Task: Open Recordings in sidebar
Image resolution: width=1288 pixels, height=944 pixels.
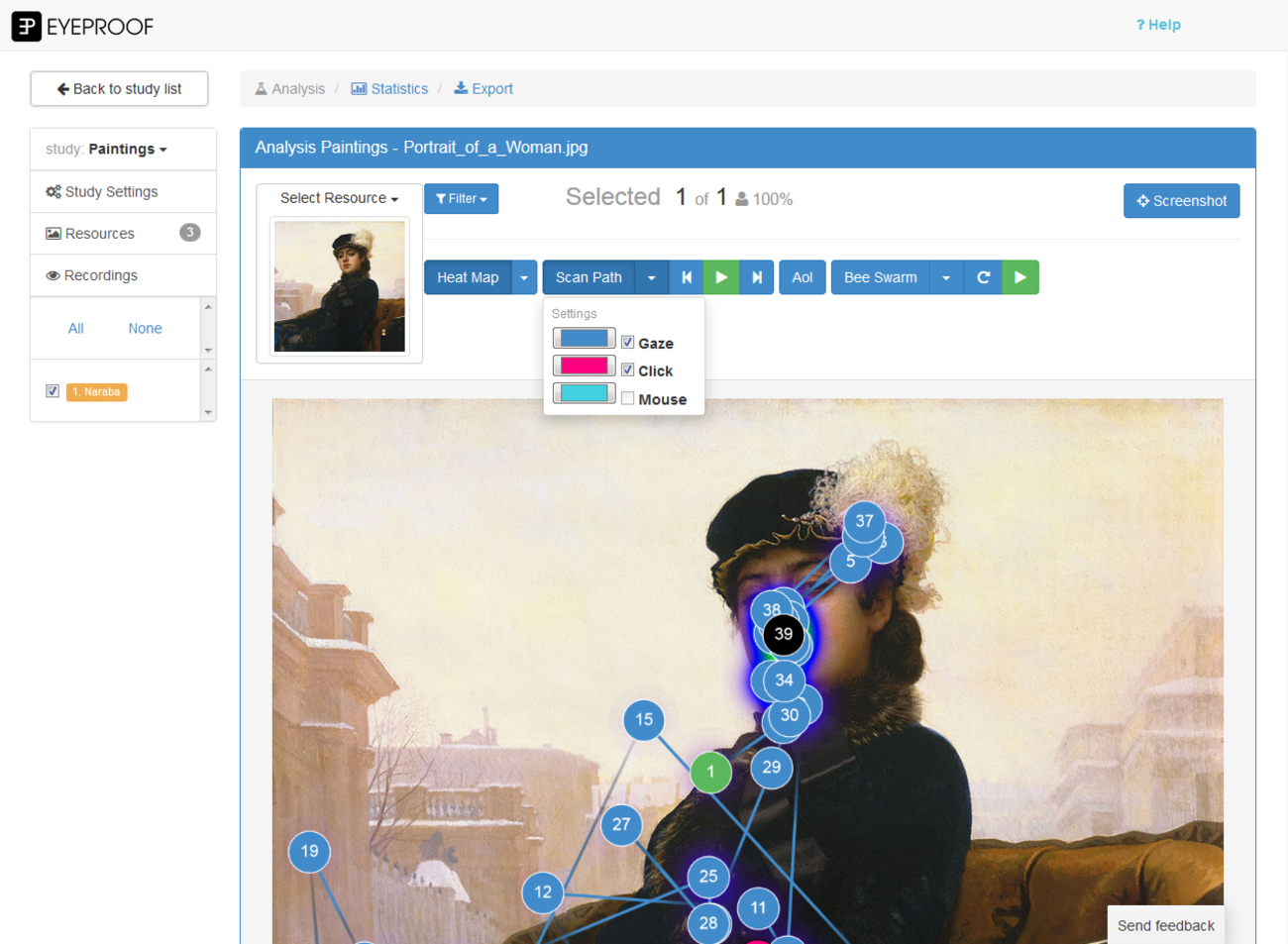Action: pyautogui.click(x=123, y=275)
